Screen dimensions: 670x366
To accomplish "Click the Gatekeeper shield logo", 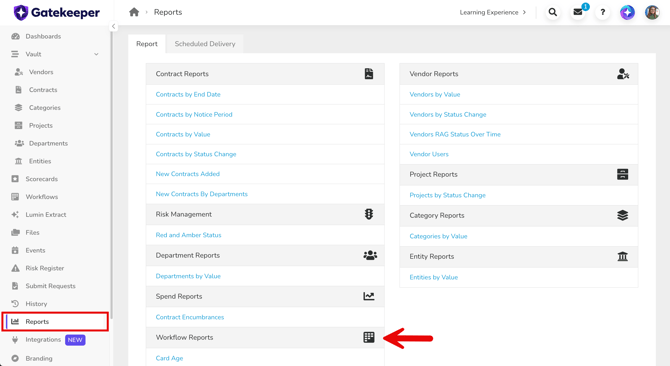I will [21, 12].
